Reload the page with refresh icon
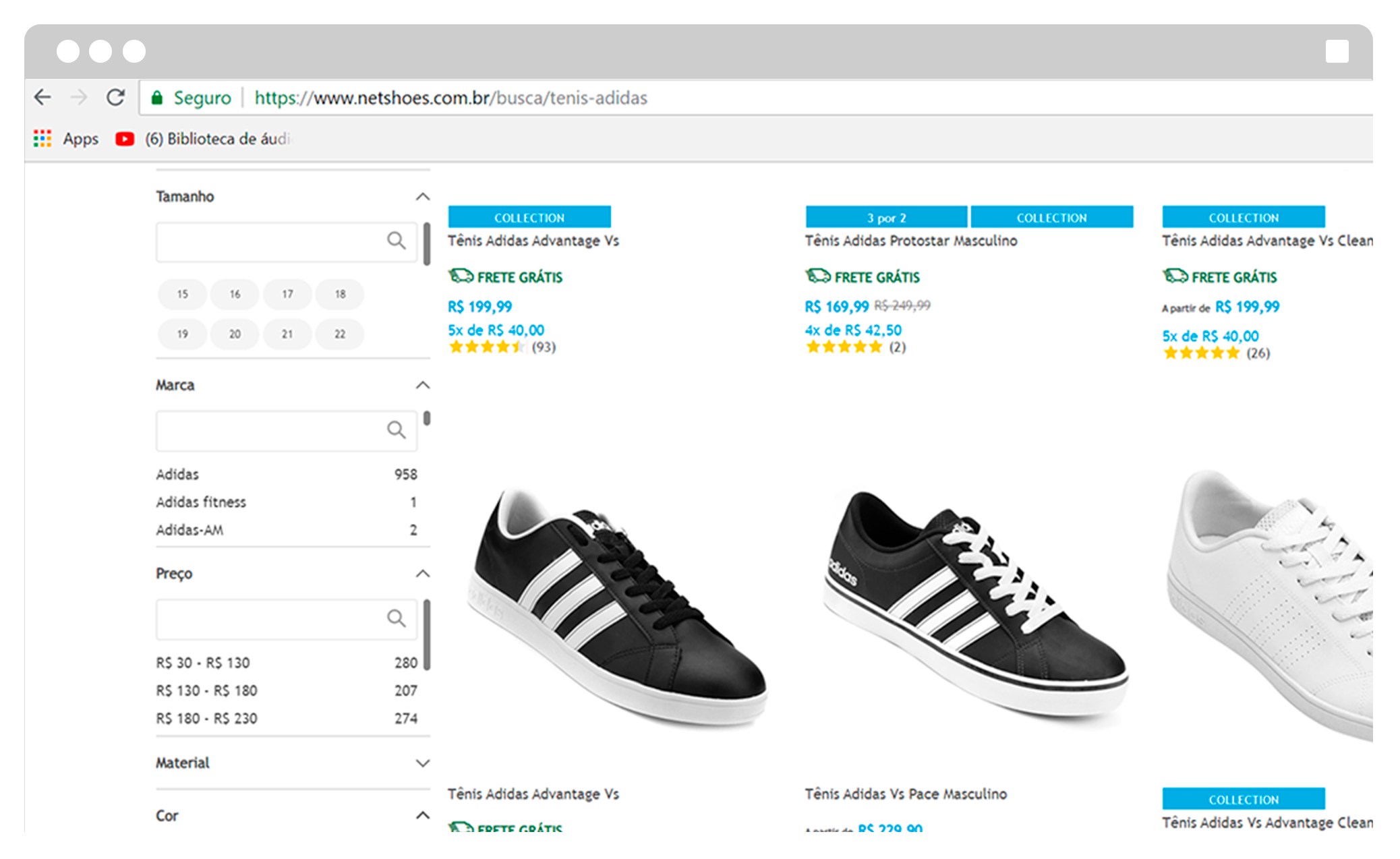 click(x=115, y=98)
